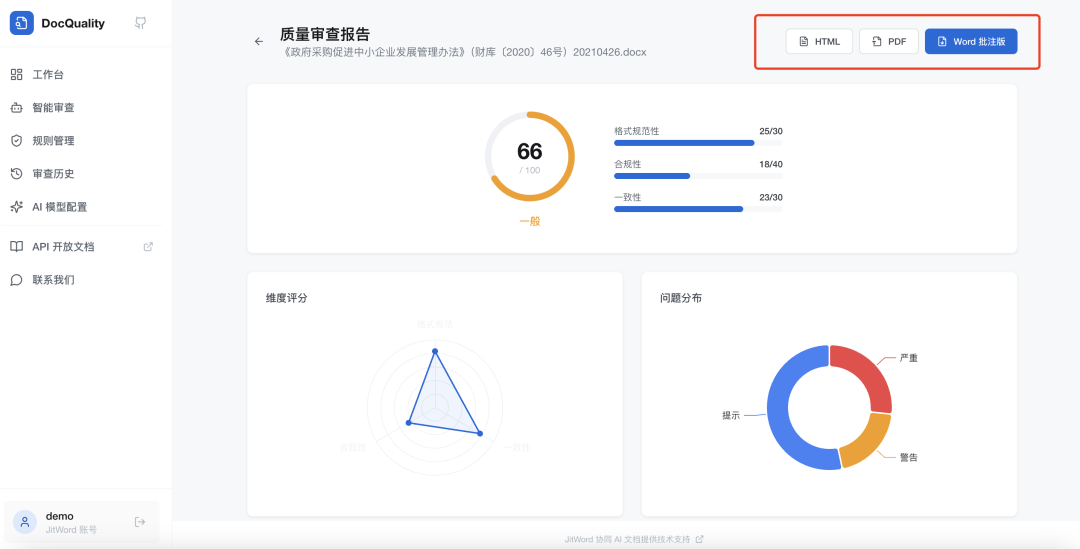This screenshot has width=1080, height=549.
Task: Click the back arrow beside 质量审查报告
Action: [259, 41]
